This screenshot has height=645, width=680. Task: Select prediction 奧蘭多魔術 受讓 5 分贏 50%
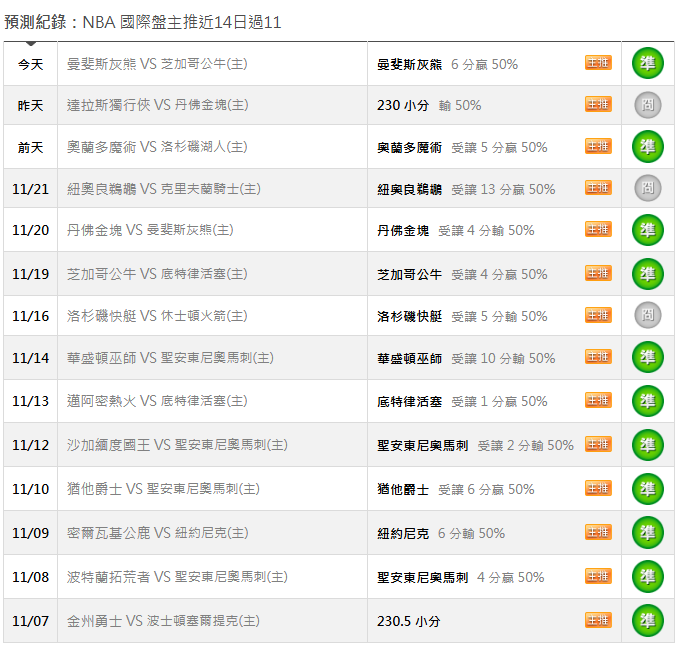tap(462, 147)
